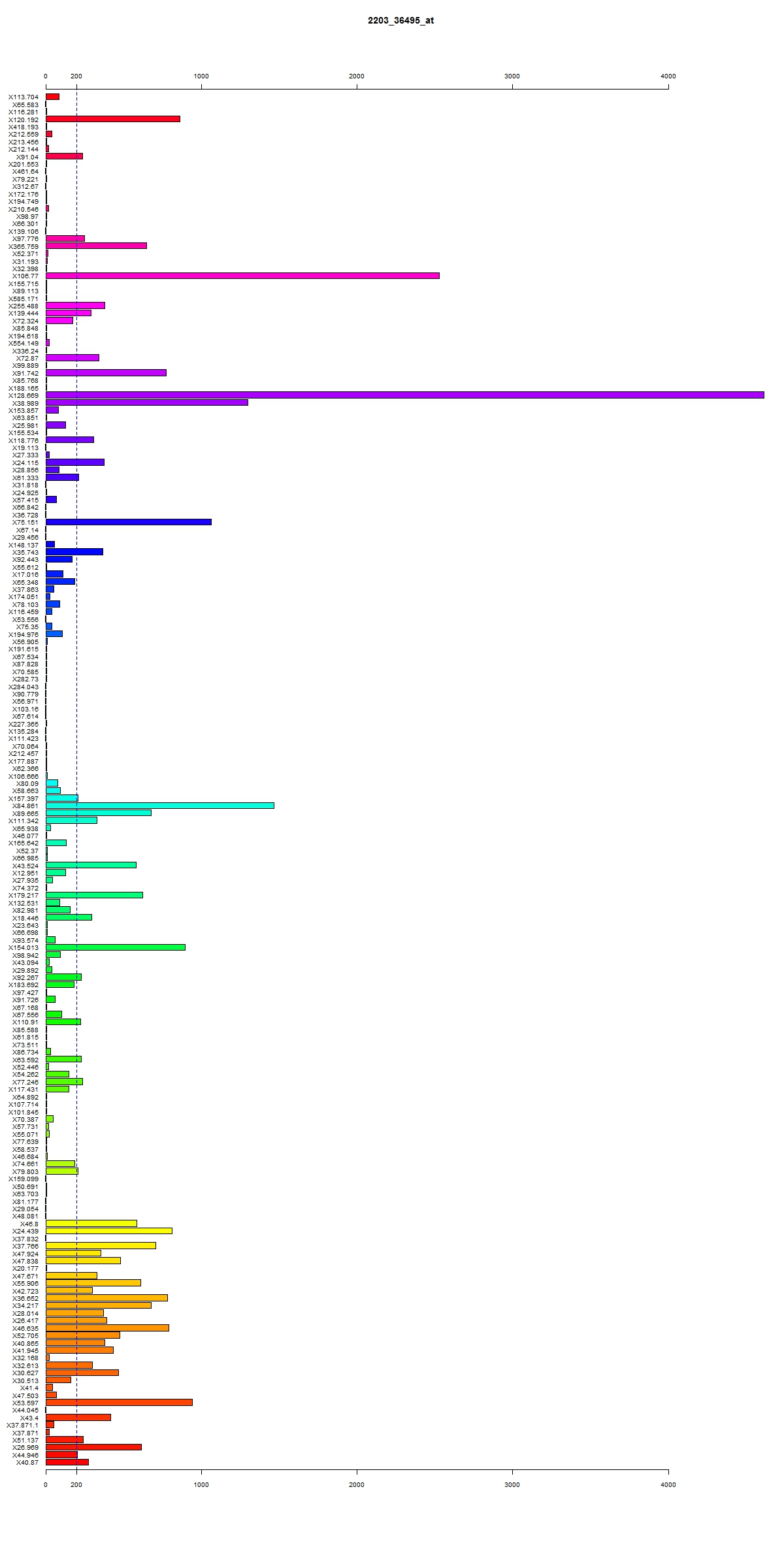
Task: Click the red bar for X26.969
Action: point(93,1447)
